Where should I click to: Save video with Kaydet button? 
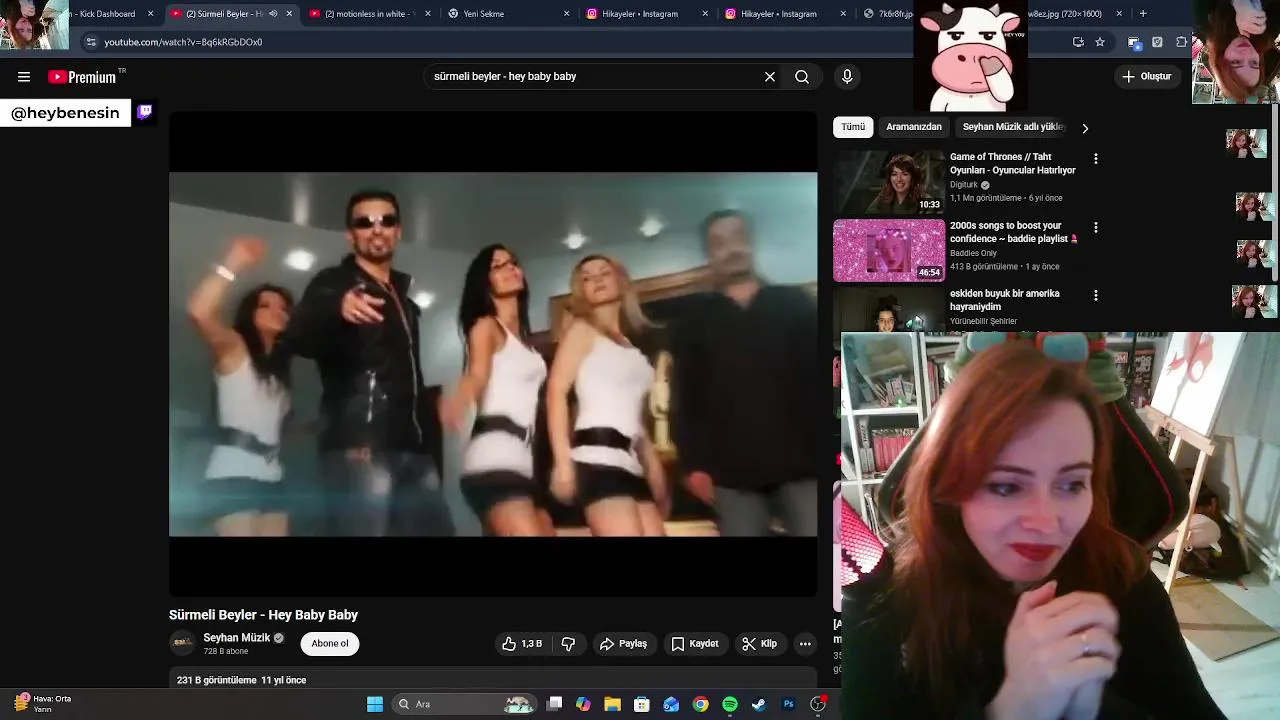(x=694, y=644)
